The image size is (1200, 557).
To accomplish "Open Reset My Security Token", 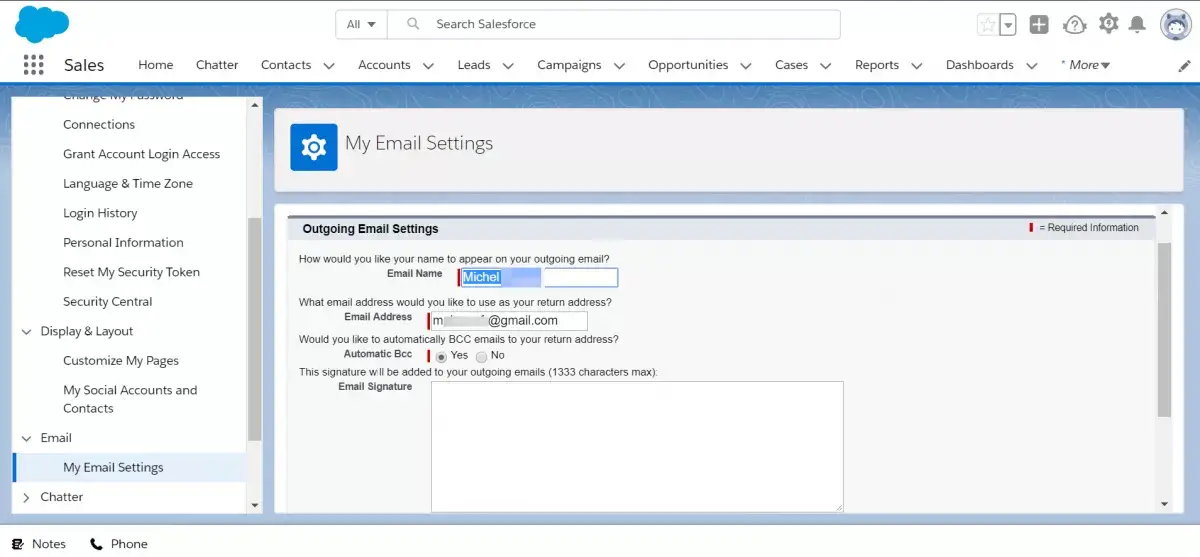I will 131,272.
